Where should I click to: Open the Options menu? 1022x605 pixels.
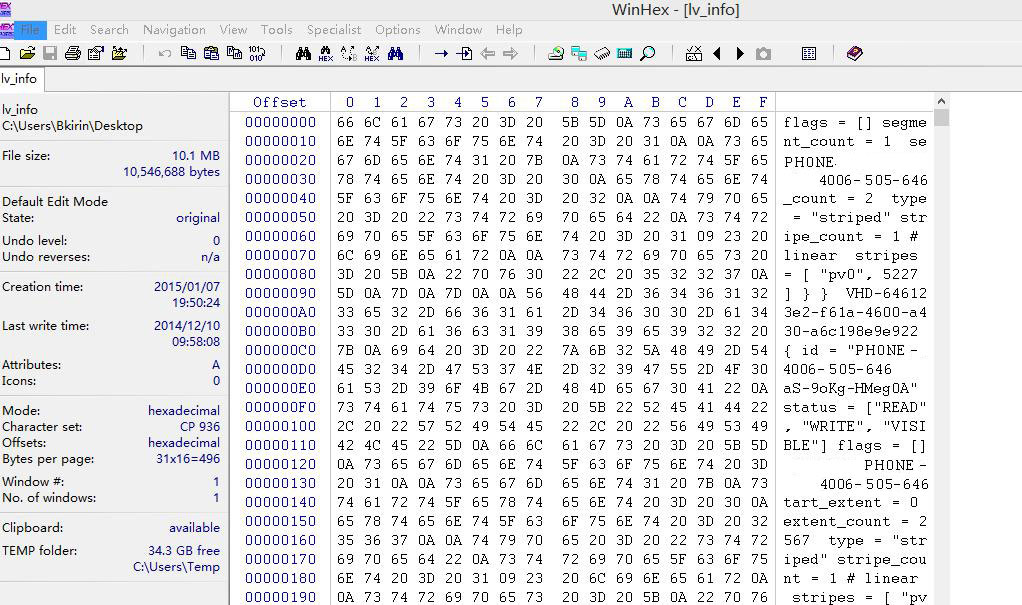(x=398, y=29)
